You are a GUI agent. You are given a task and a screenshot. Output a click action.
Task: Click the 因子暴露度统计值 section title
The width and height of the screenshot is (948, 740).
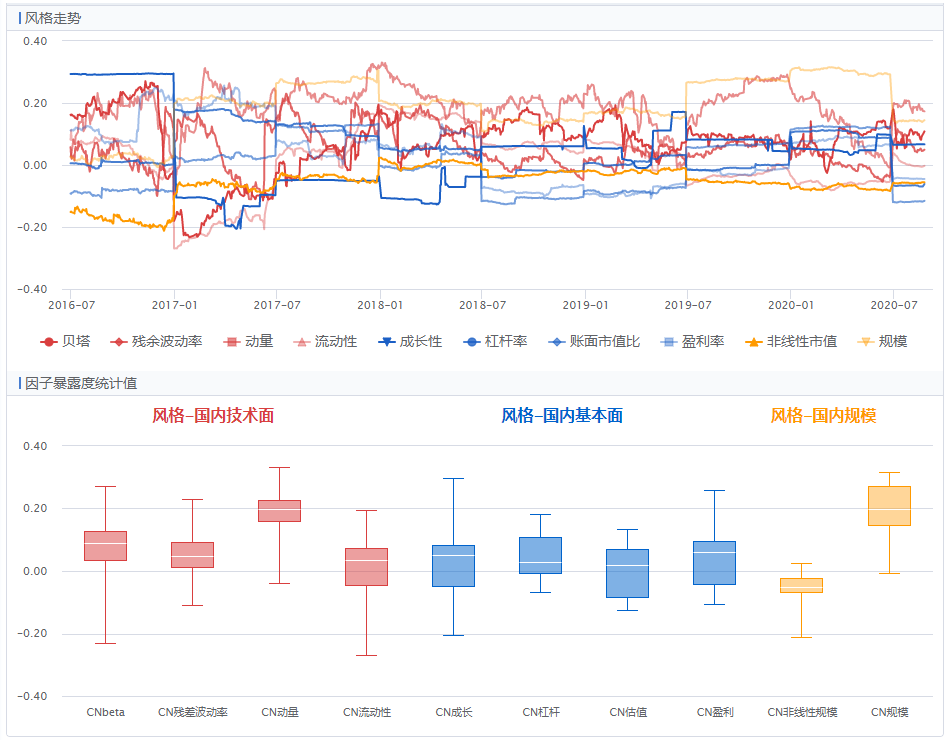pos(81,383)
